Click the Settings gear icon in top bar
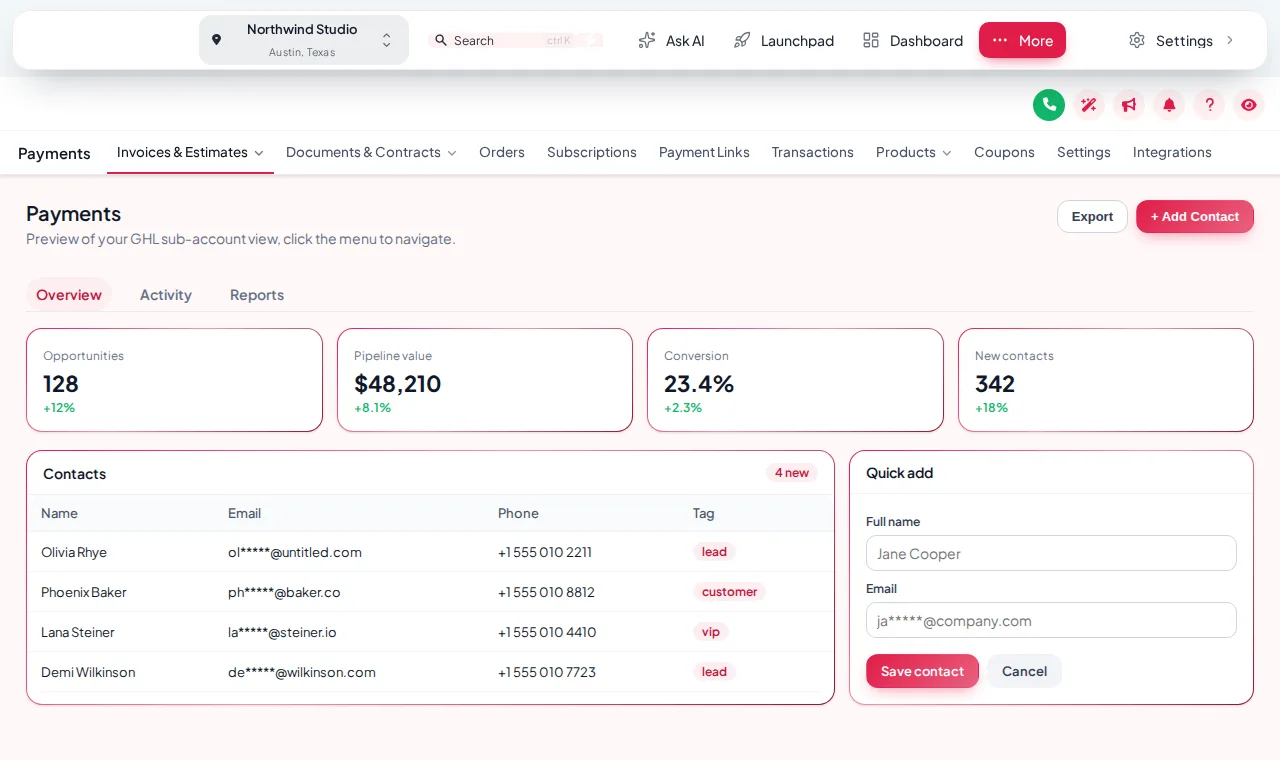 point(1137,40)
